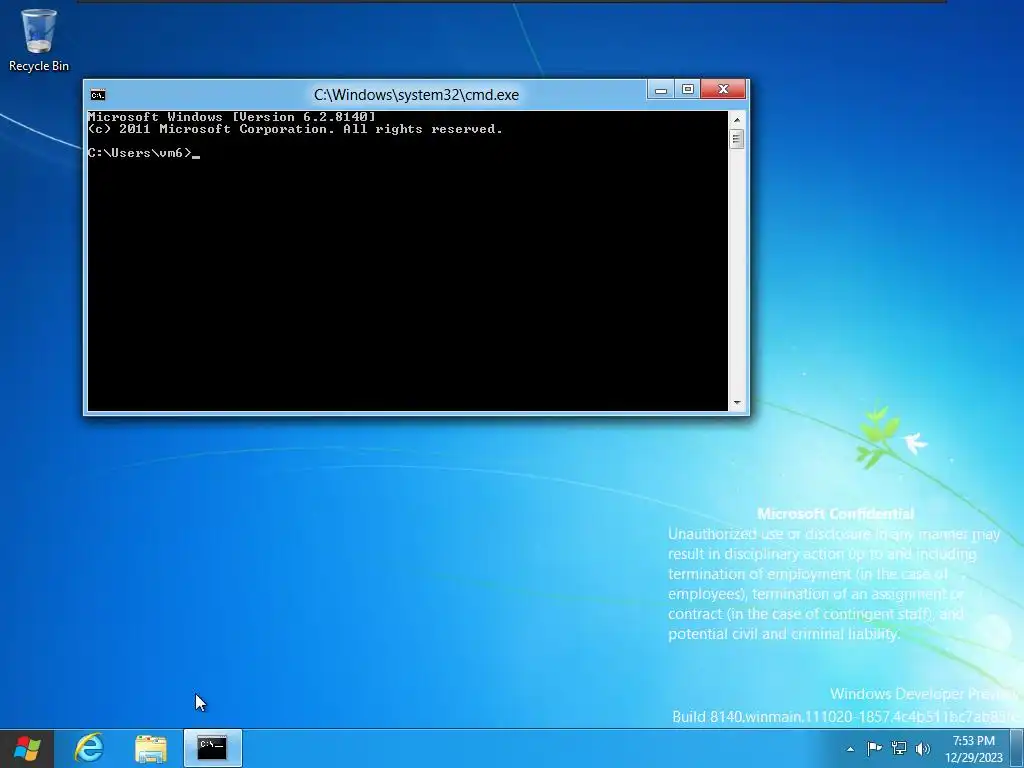Open the Recycle Bin desktop icon
The width and height of the screenshot is (1024, 768).
(x=39, y=40)
